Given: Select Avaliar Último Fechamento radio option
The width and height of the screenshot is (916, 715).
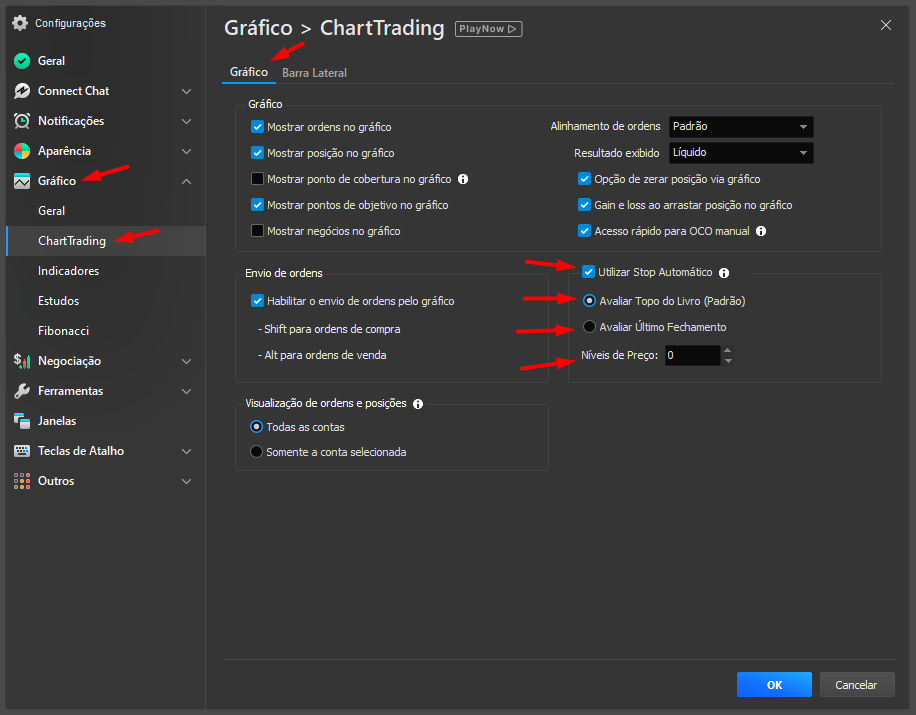Looking at the screenshot, I should pyautogui.click(x=590, y=327).
